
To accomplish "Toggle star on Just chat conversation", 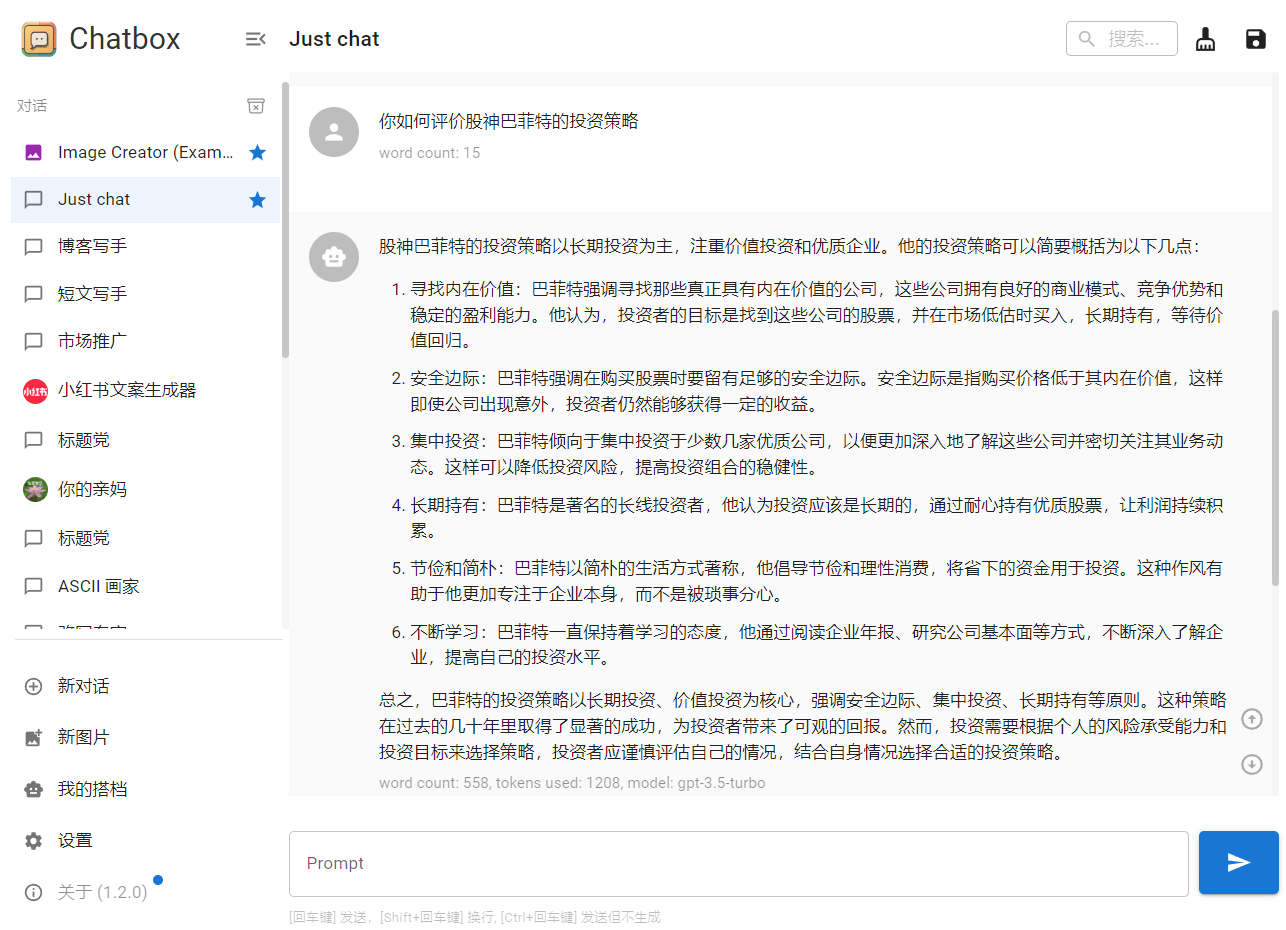I will coord(257,200).
